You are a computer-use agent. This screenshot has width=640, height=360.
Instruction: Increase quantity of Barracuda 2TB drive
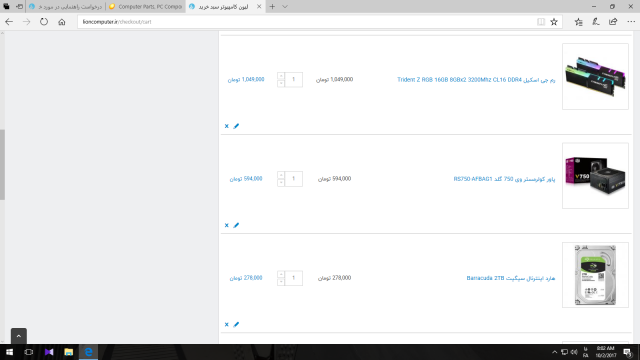pyautogui.click(x=281, y=274)
